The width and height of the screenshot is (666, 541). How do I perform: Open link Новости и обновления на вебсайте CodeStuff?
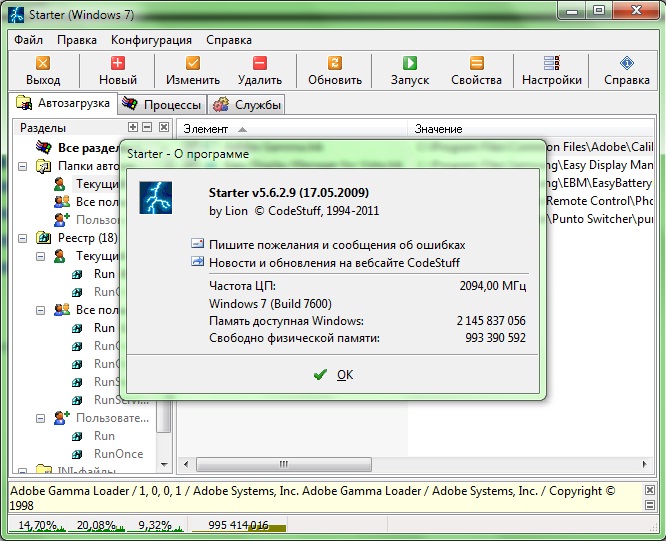point(334,263)
